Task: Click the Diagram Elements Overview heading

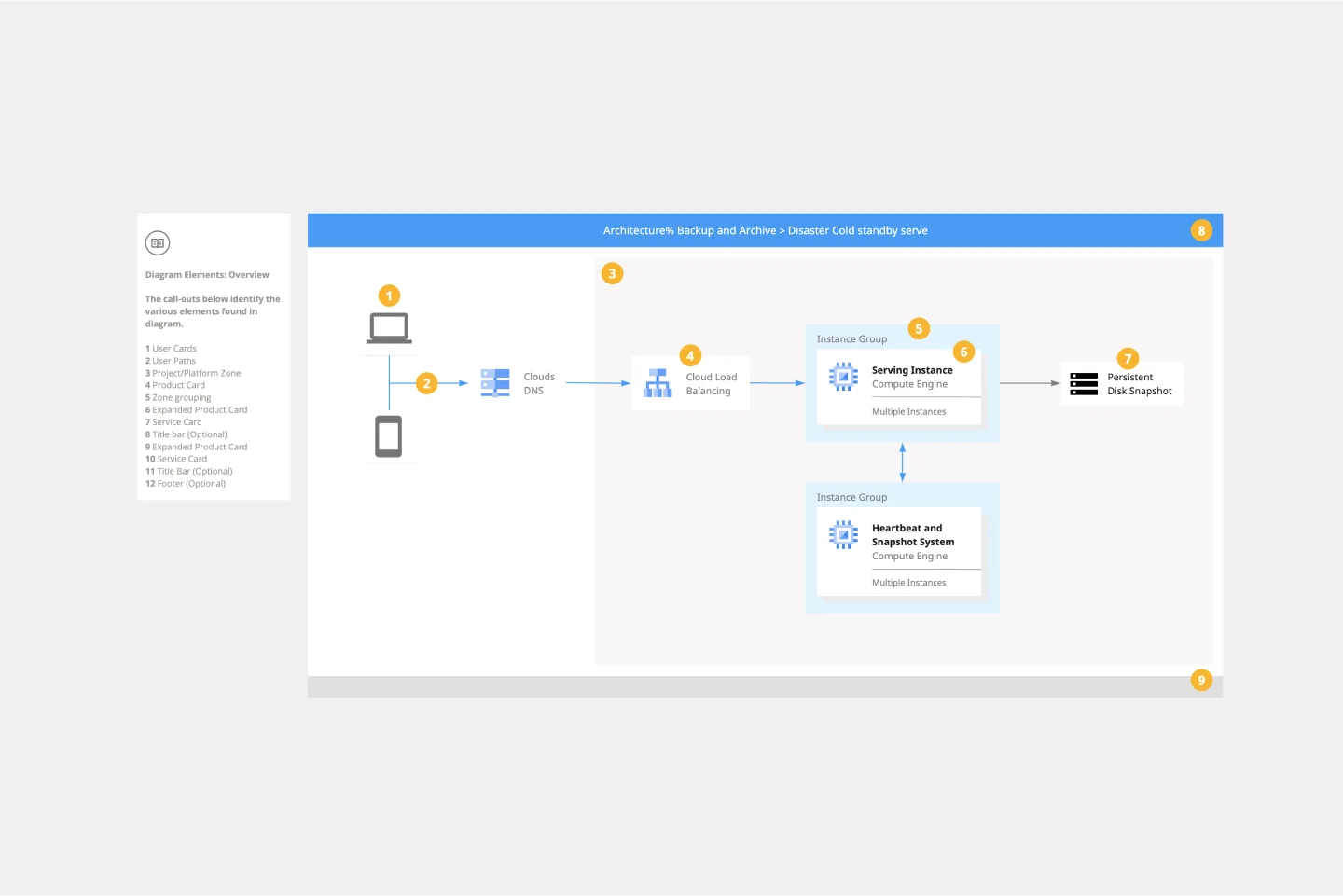Action: [x=207, y=274]
